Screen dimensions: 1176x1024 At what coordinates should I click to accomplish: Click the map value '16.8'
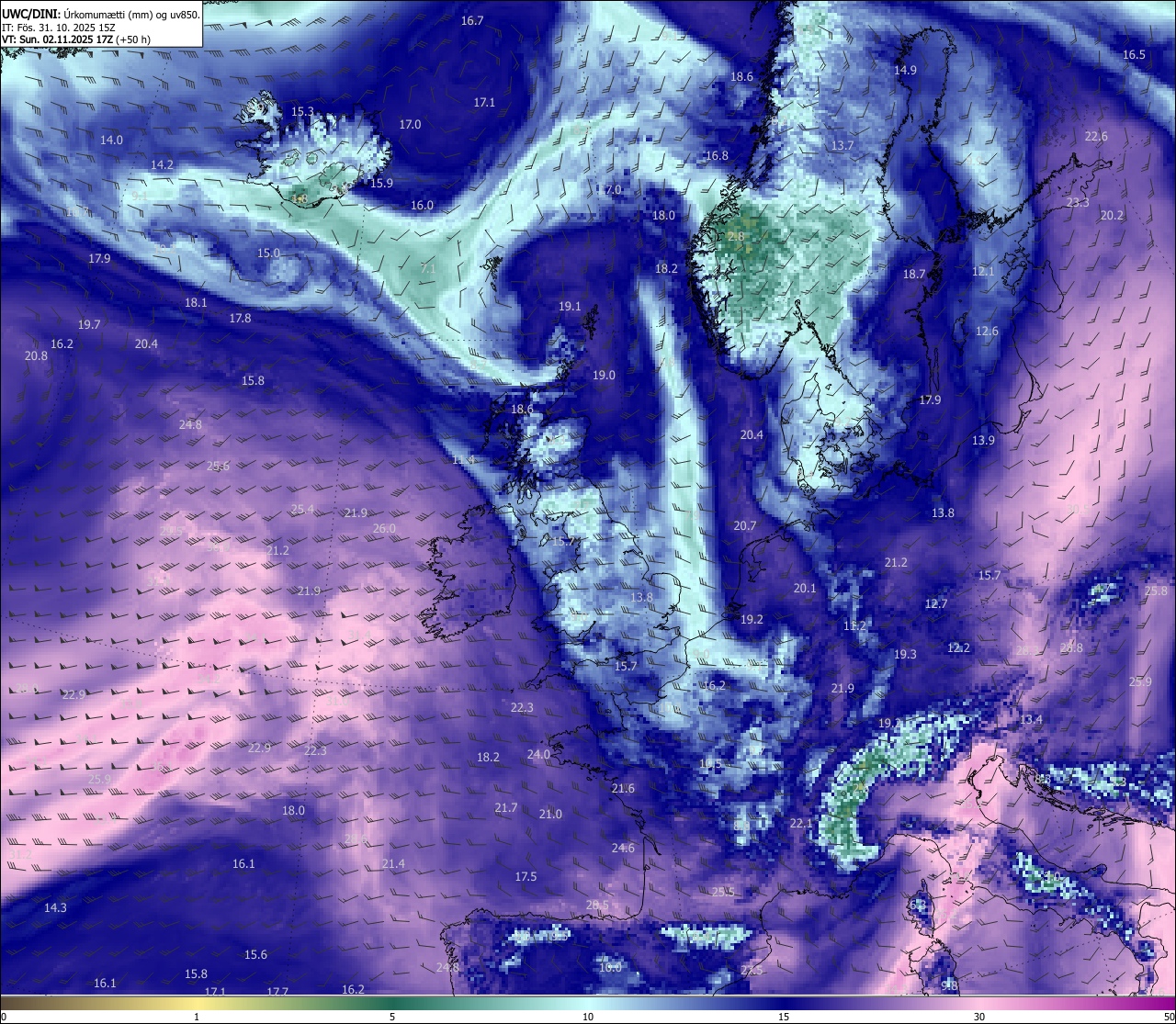coord(717,155)
